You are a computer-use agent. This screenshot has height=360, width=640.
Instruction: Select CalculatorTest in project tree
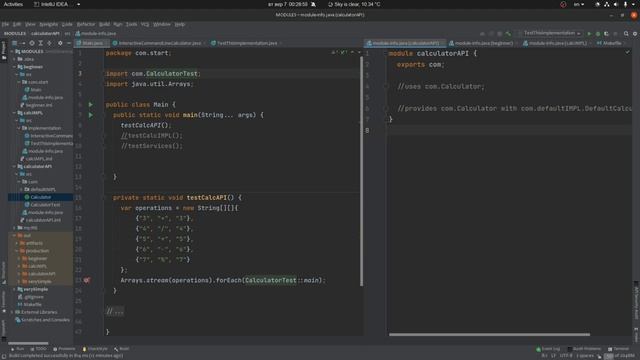click(45, 205)
